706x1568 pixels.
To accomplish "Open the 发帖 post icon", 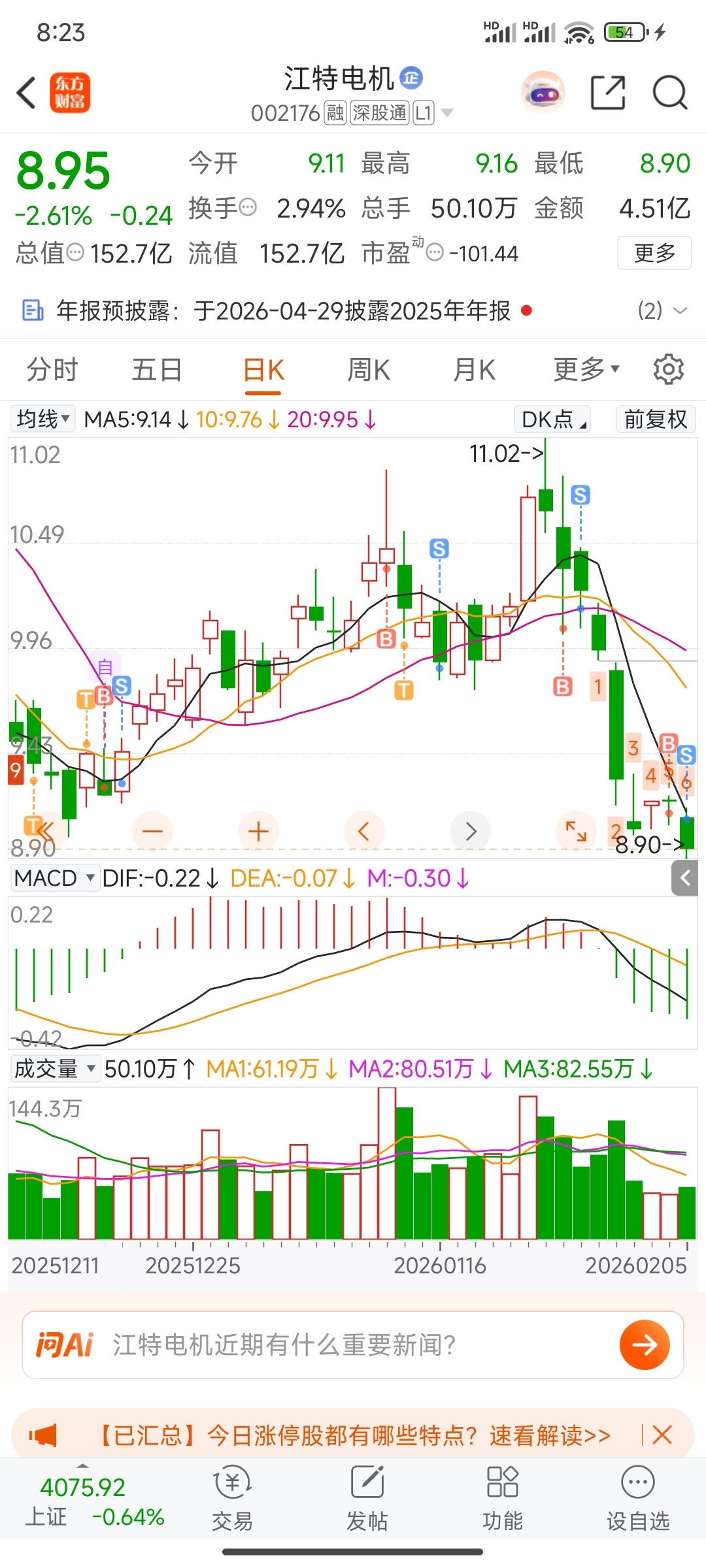I will coord(367,1499).
